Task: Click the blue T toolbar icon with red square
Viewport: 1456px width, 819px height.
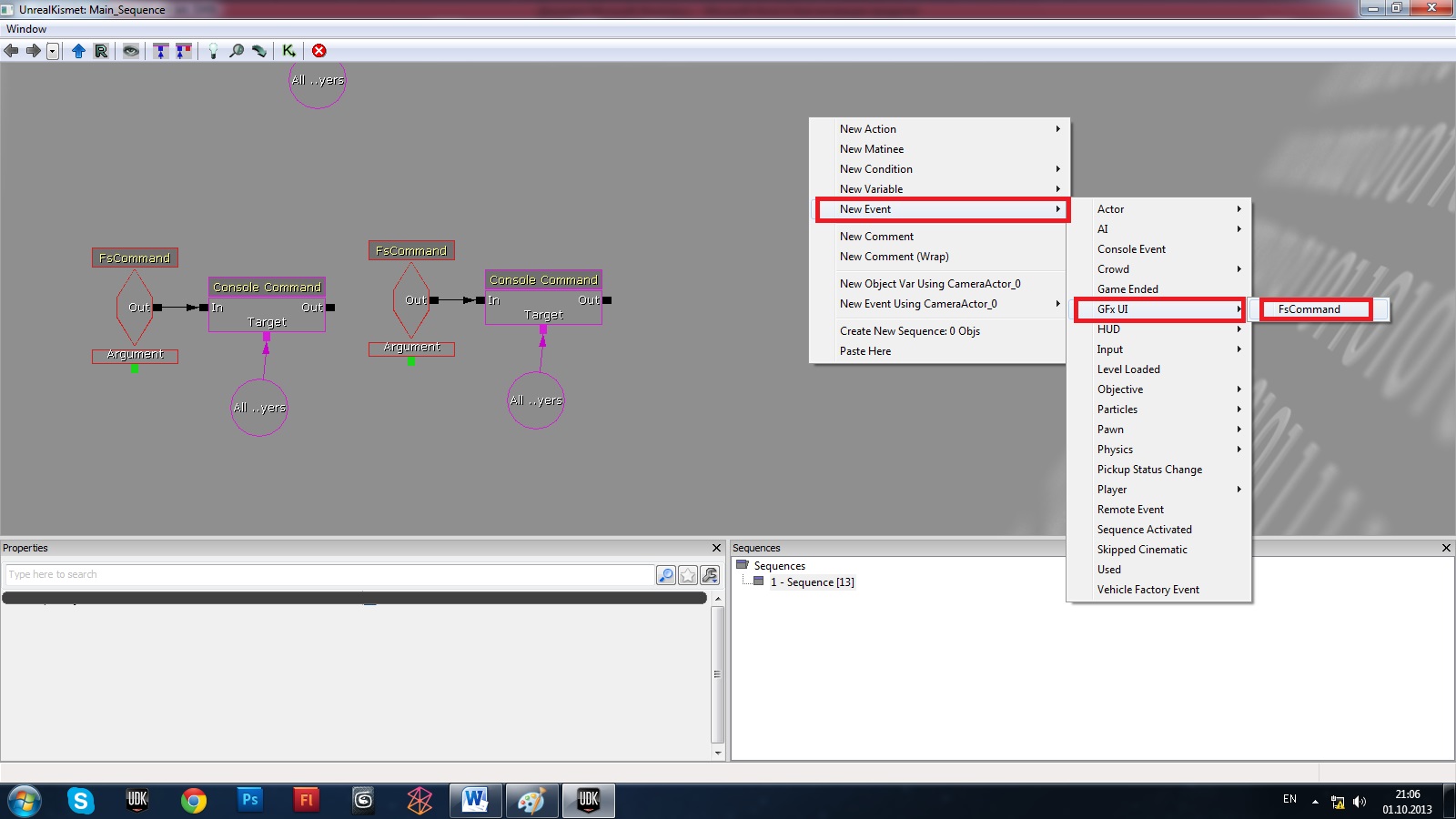Action: (x=184, y=51)
